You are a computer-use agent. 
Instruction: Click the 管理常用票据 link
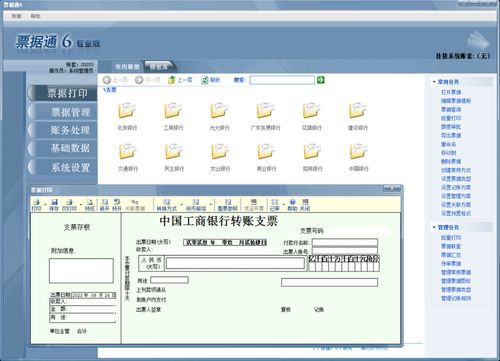coord(456,272)
